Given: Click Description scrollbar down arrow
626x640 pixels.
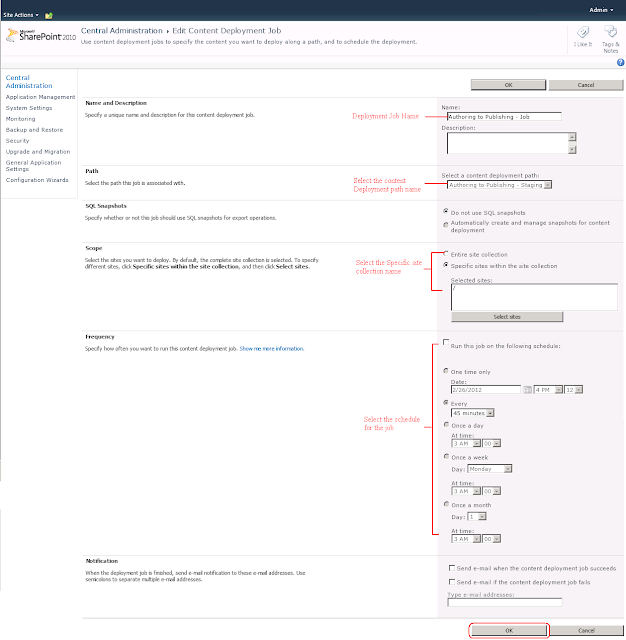Looking at the screenshot, I should pyautogui.click(x=572, y=149).
